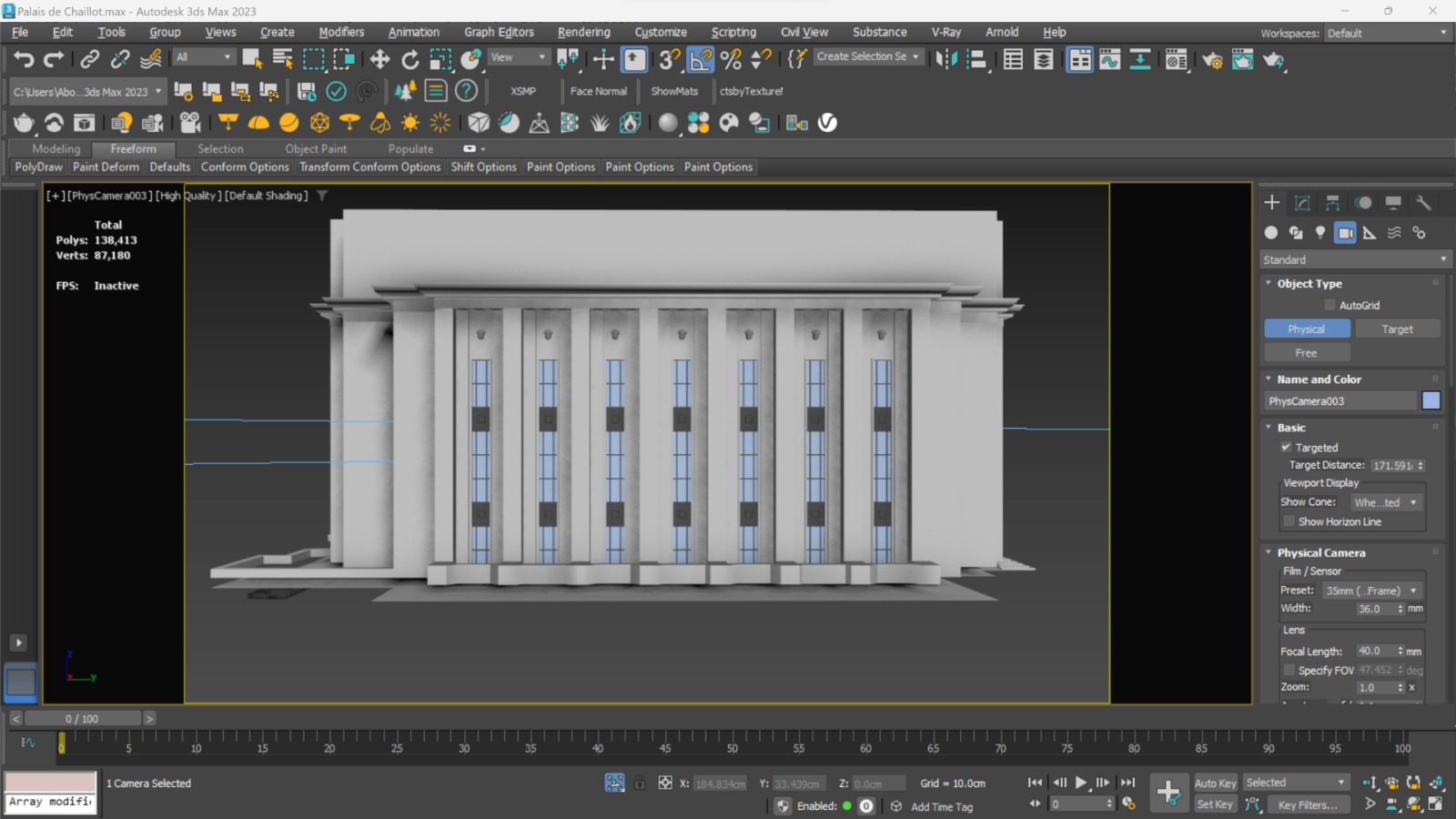This screenshot has width=1456, height=819.
Task: Enable the AutoGrid checkbox
Action: coord(1330,306)
